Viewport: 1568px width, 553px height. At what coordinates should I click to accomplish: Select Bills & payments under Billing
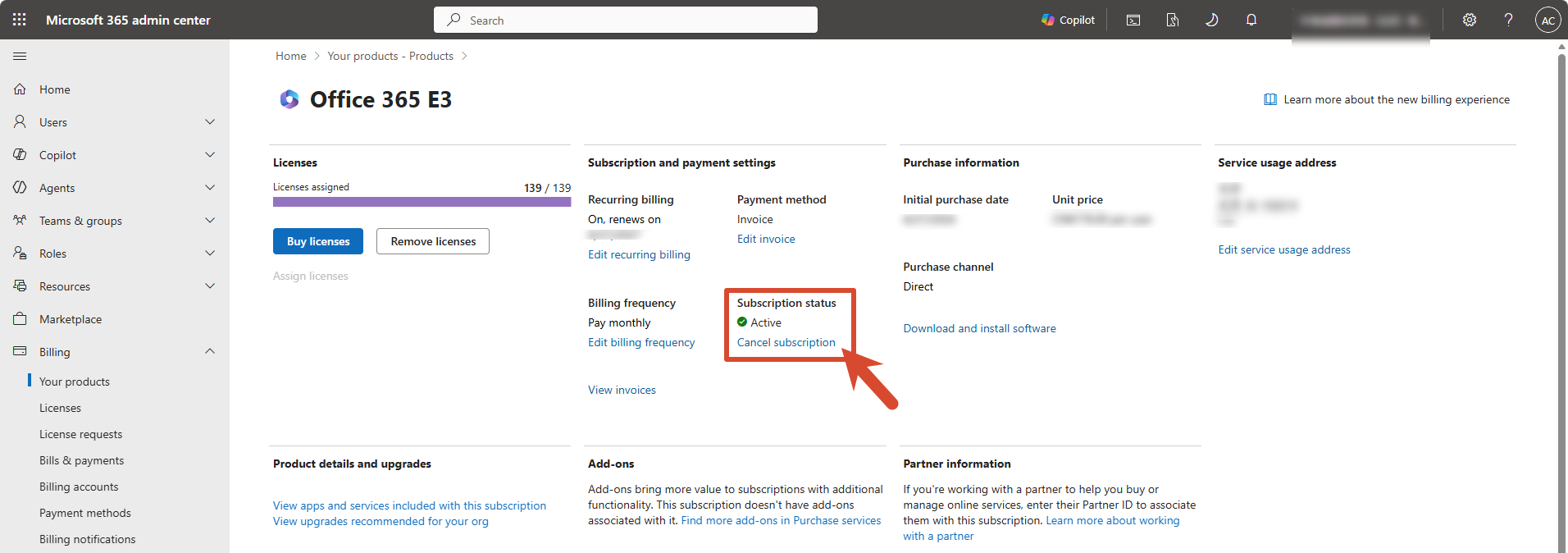coord(81,460)
